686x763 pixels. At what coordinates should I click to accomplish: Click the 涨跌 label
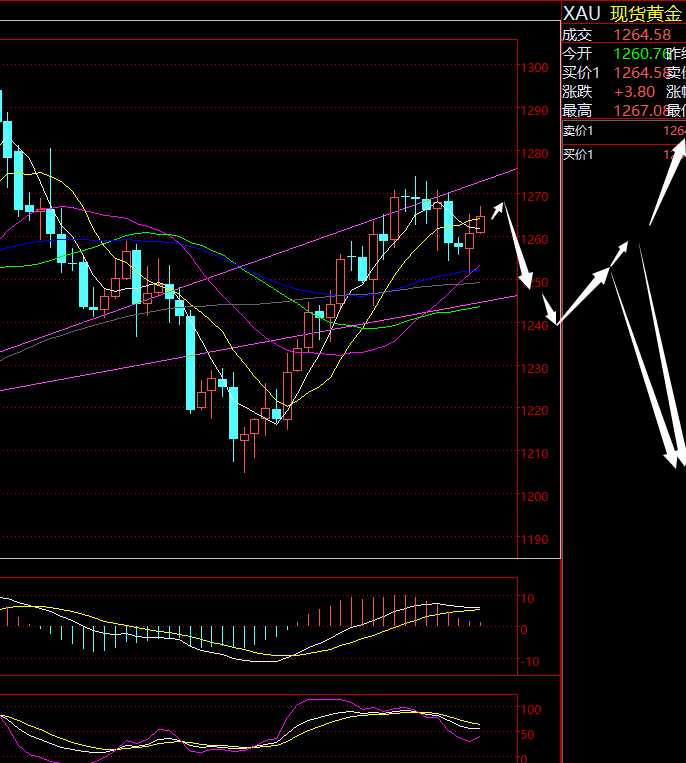[x=577, y=91]
